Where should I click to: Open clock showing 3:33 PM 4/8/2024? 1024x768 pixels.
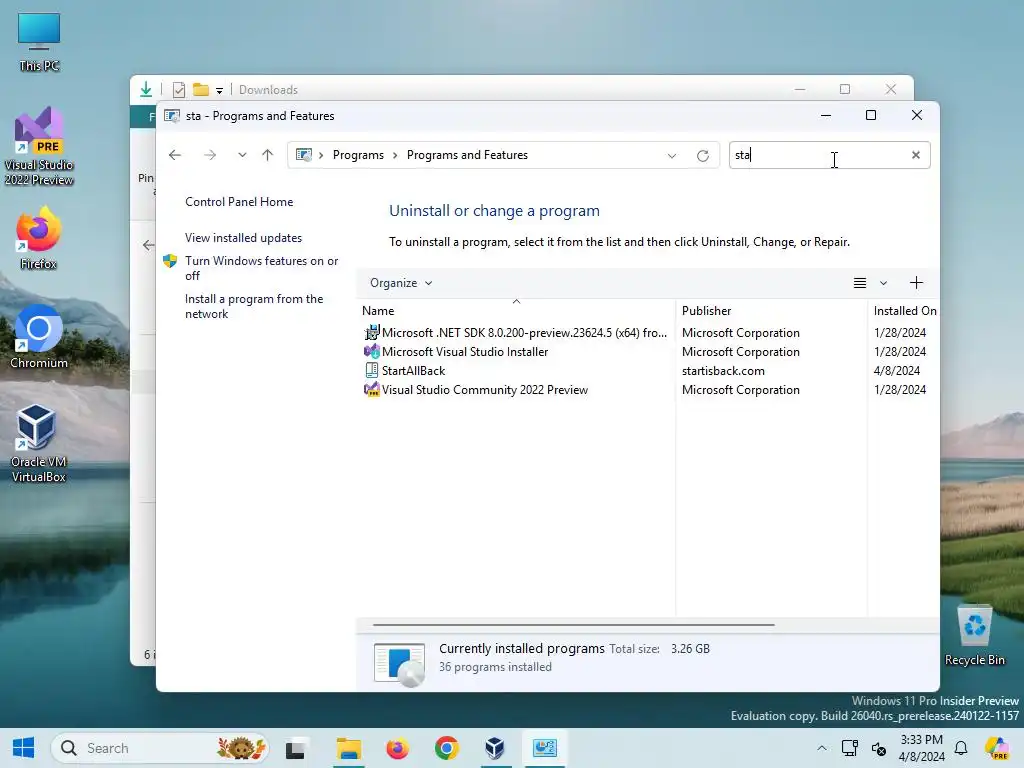click(x=921, y=748)
